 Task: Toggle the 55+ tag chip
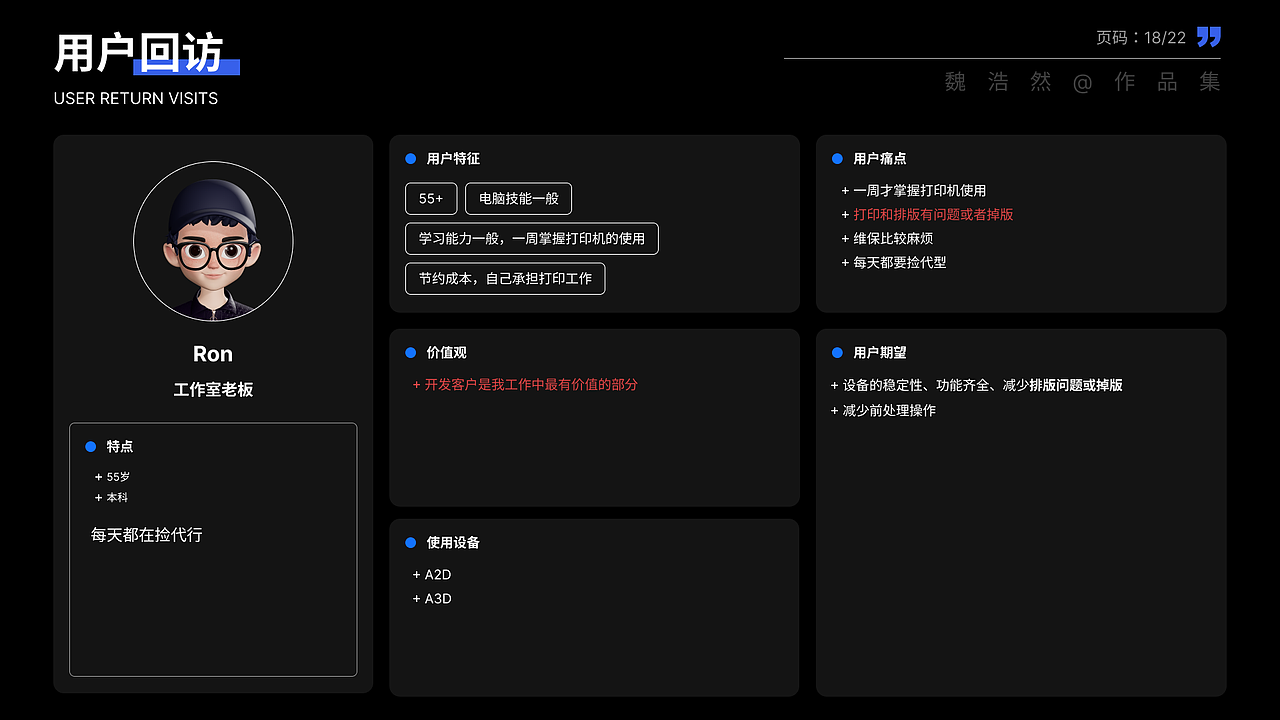430,198
